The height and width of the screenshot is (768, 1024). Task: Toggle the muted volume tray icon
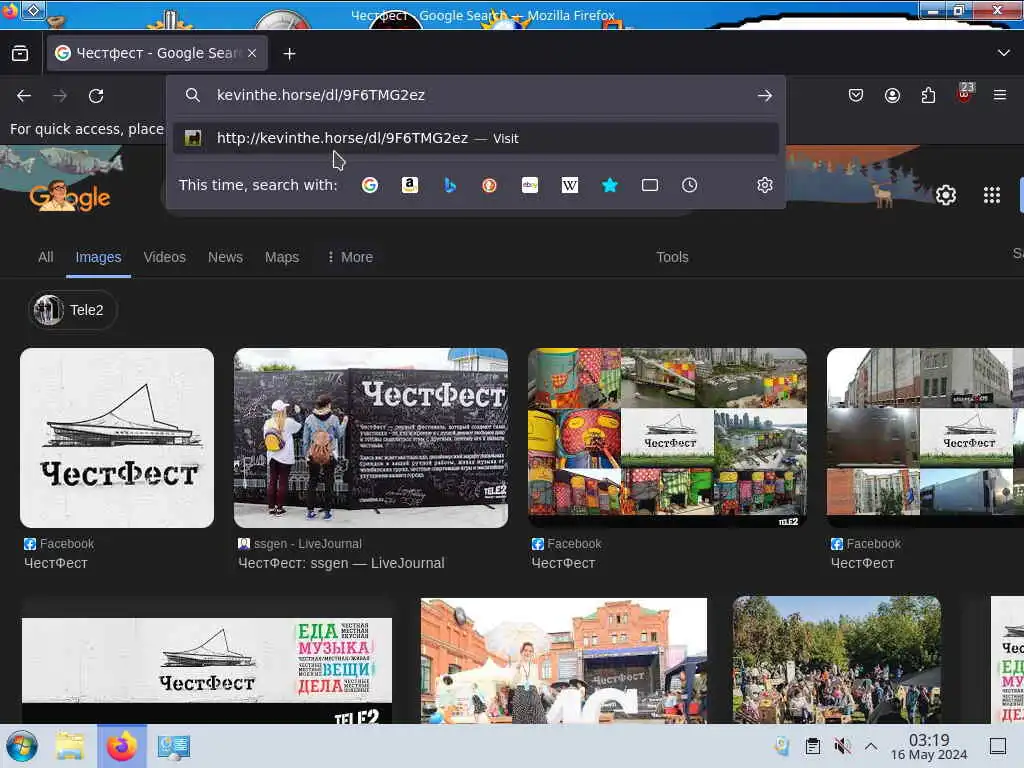tap(842, 746)
